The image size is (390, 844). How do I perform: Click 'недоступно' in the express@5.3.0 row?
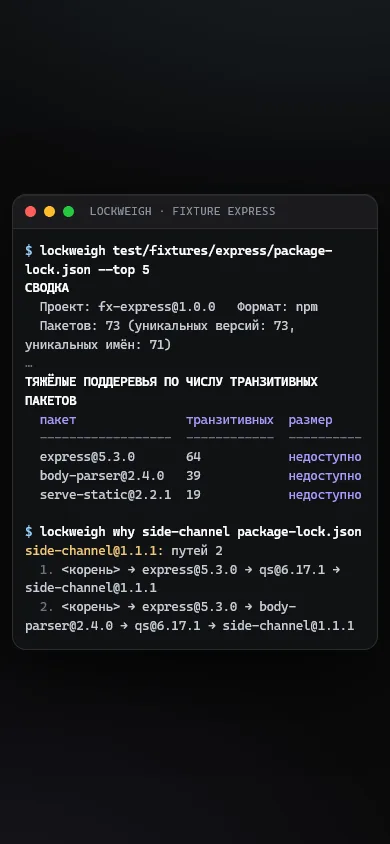tap(325, 457)
